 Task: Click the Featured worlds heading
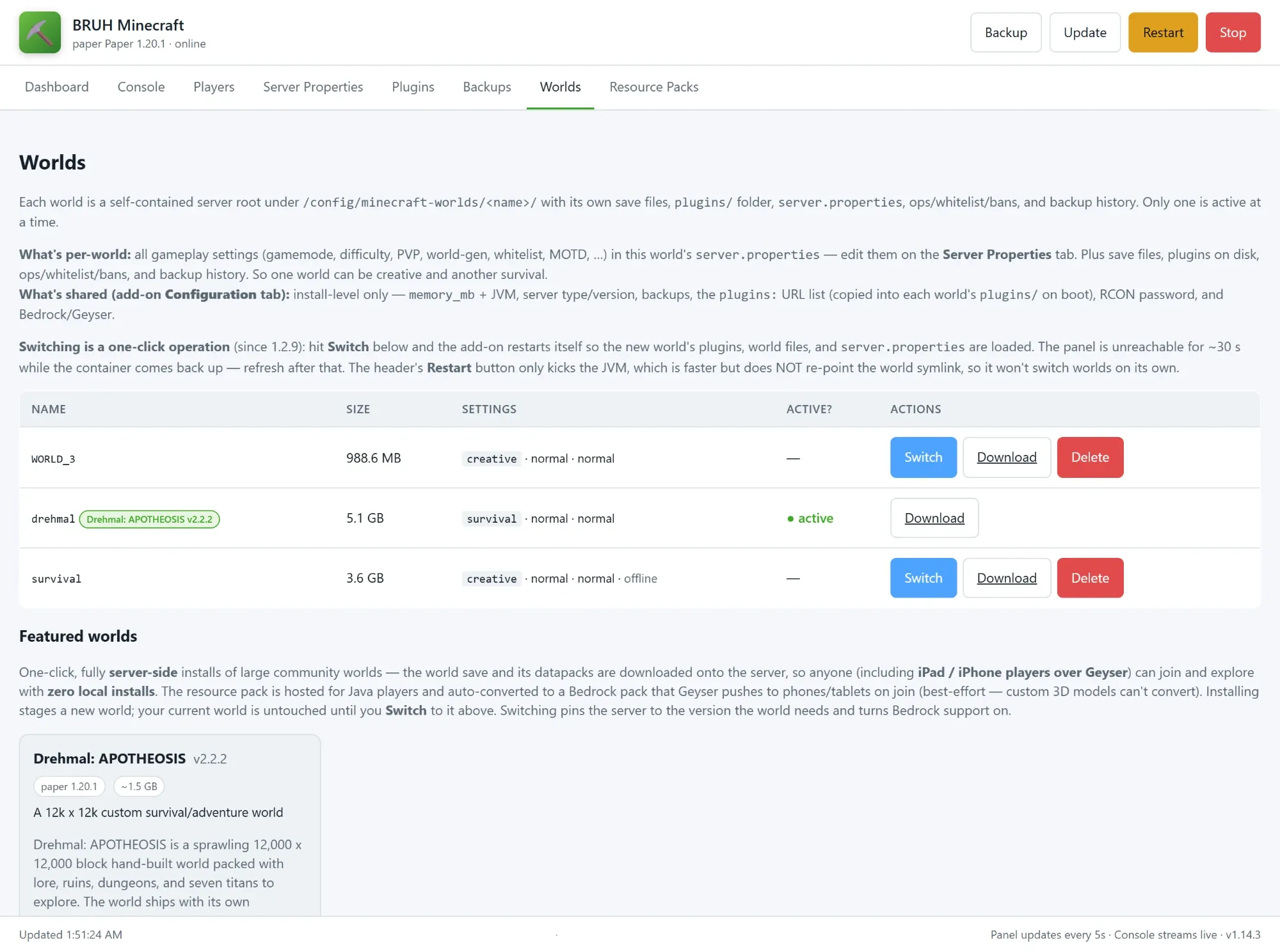(x=78, y=637)
